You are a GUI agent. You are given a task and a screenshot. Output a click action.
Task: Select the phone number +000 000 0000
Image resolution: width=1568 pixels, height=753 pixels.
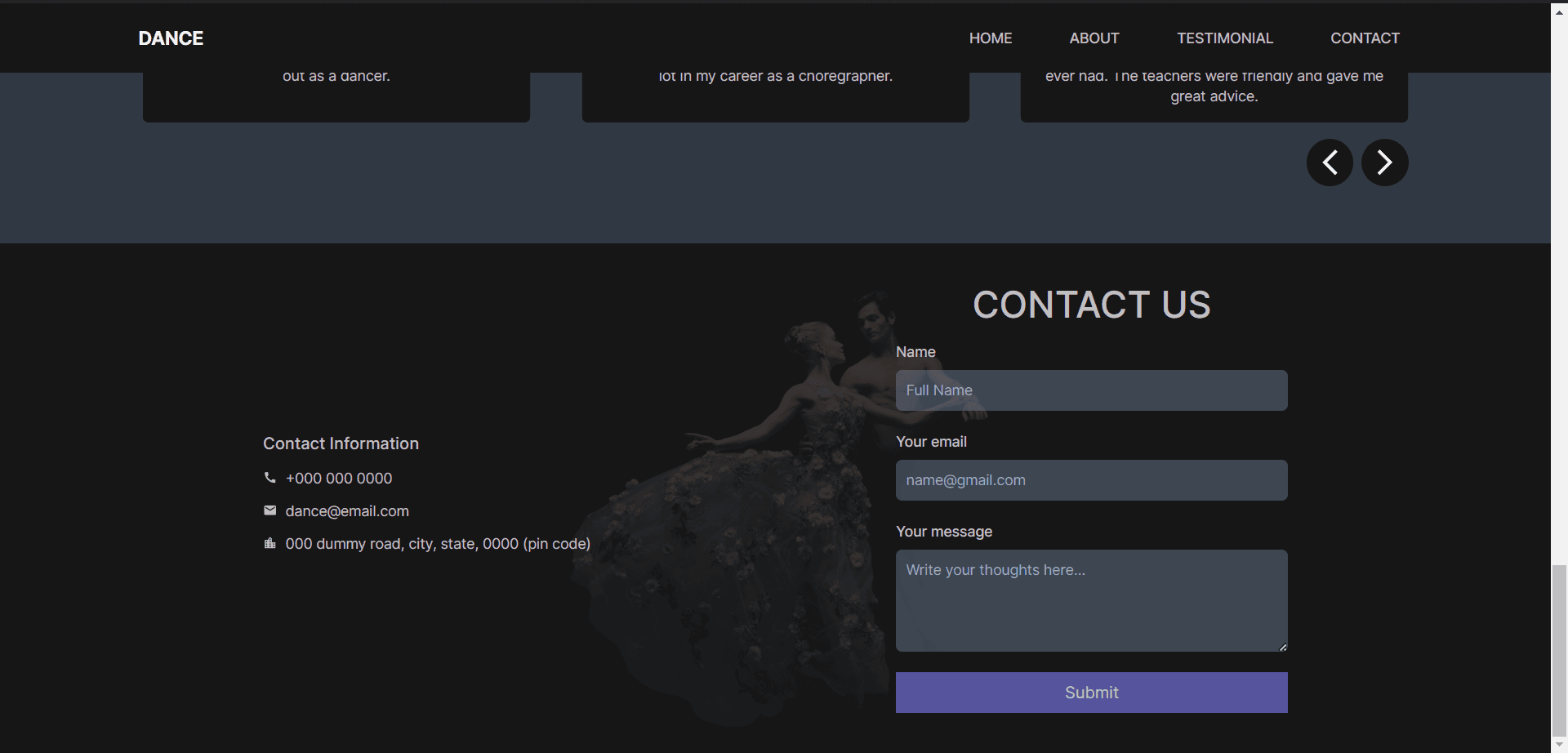click(x=339, y=479)
